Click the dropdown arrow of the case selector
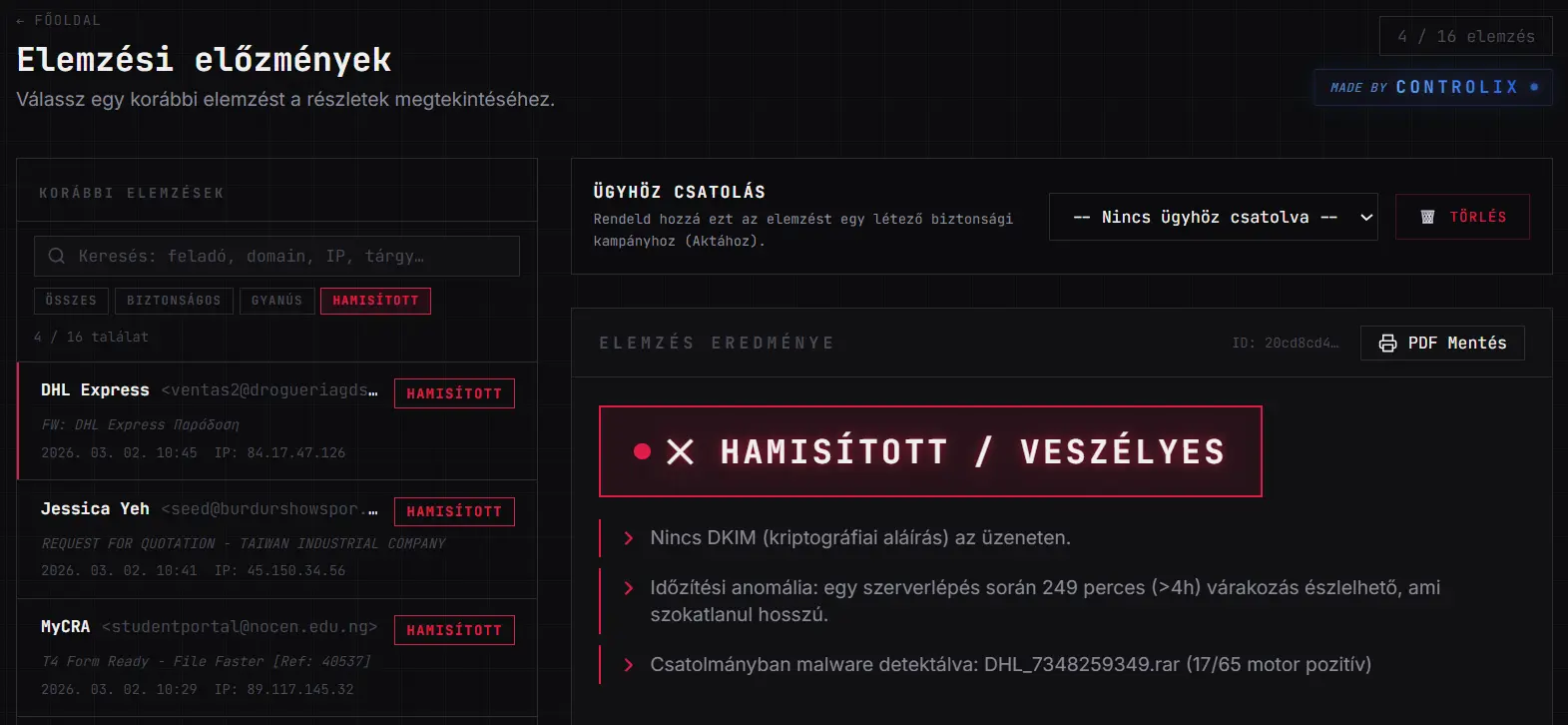 [1366, 217]
